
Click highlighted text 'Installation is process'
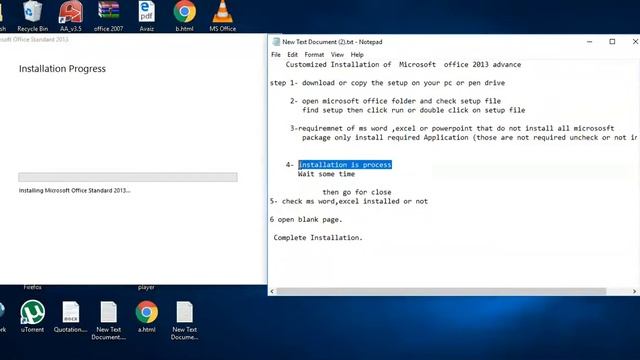tap(345, 164)
